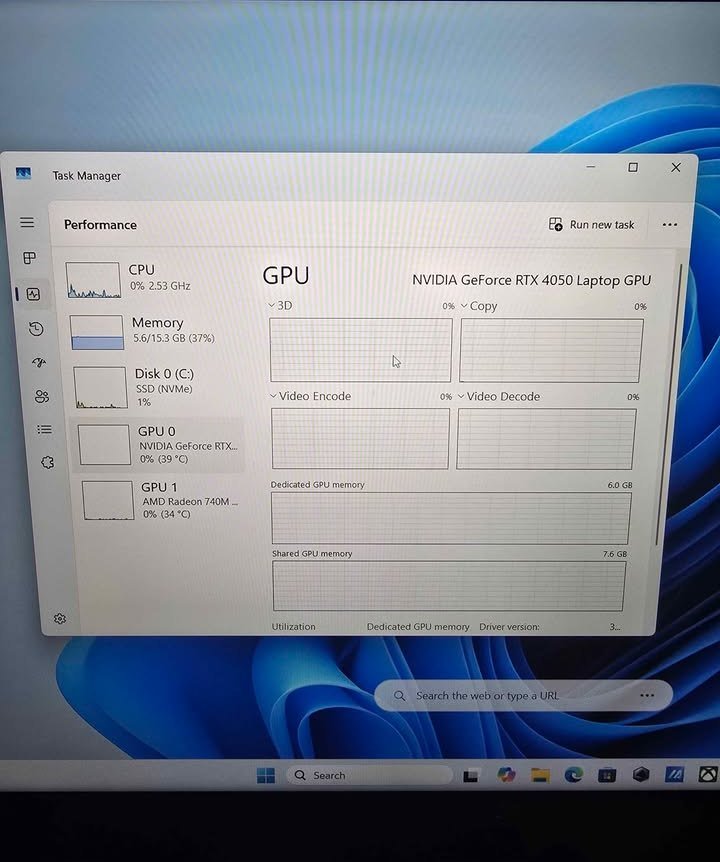This screenshot has width=720, height=862.
Task: Maximize the Task Manager window
Action: 633,167
